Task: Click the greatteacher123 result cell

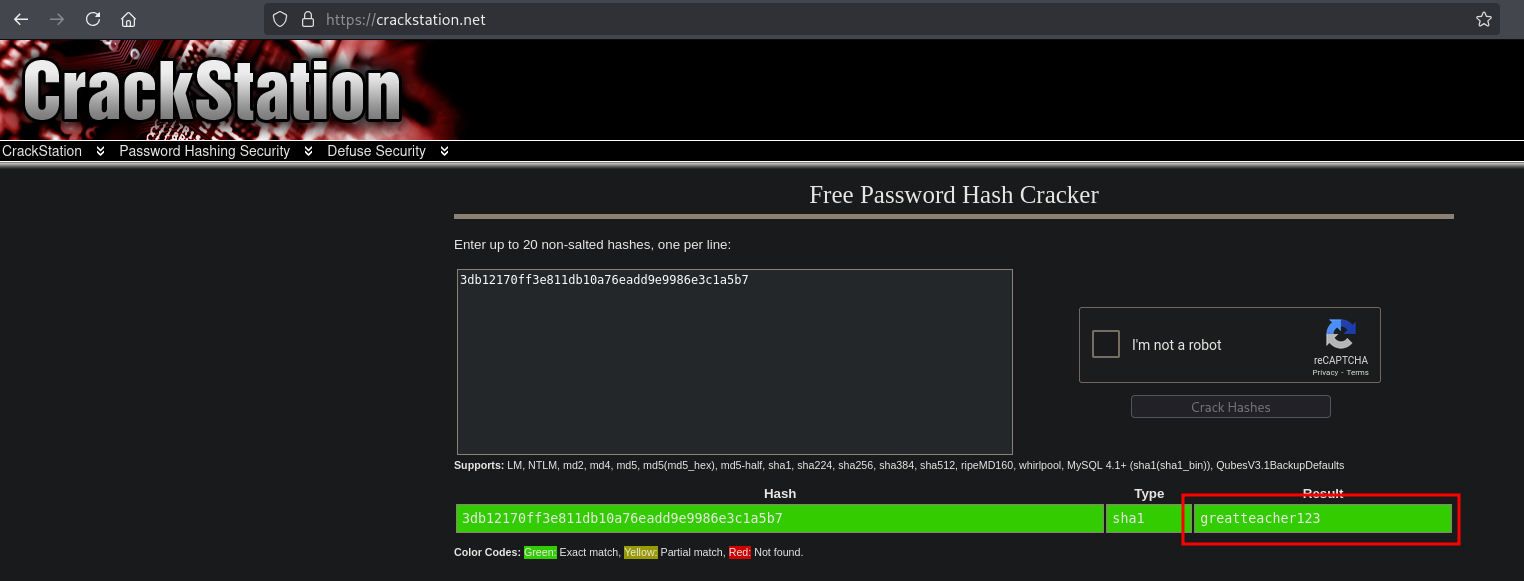Action: [x=1322, y=518]
